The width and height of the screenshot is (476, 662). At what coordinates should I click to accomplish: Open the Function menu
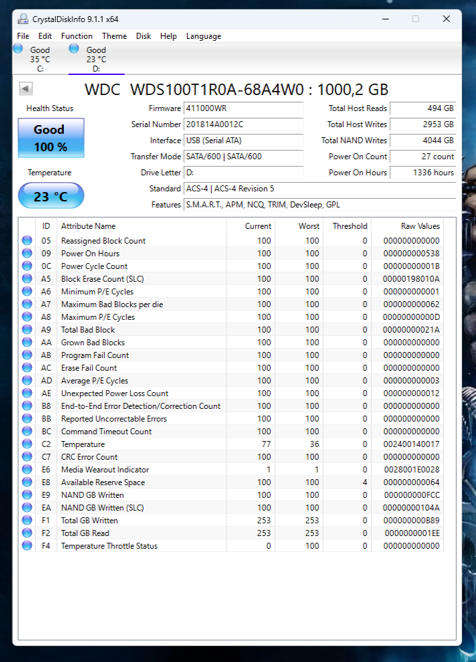click(x=76, y=36)
